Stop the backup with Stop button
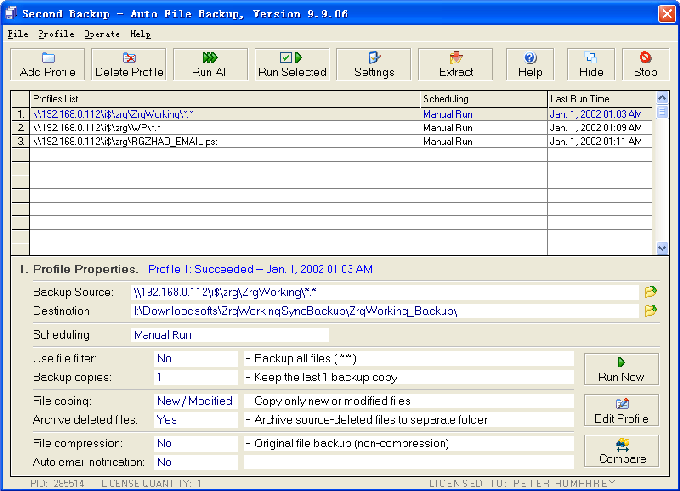The height and width of the screenshot is (491, 680). tap(646, 64)
